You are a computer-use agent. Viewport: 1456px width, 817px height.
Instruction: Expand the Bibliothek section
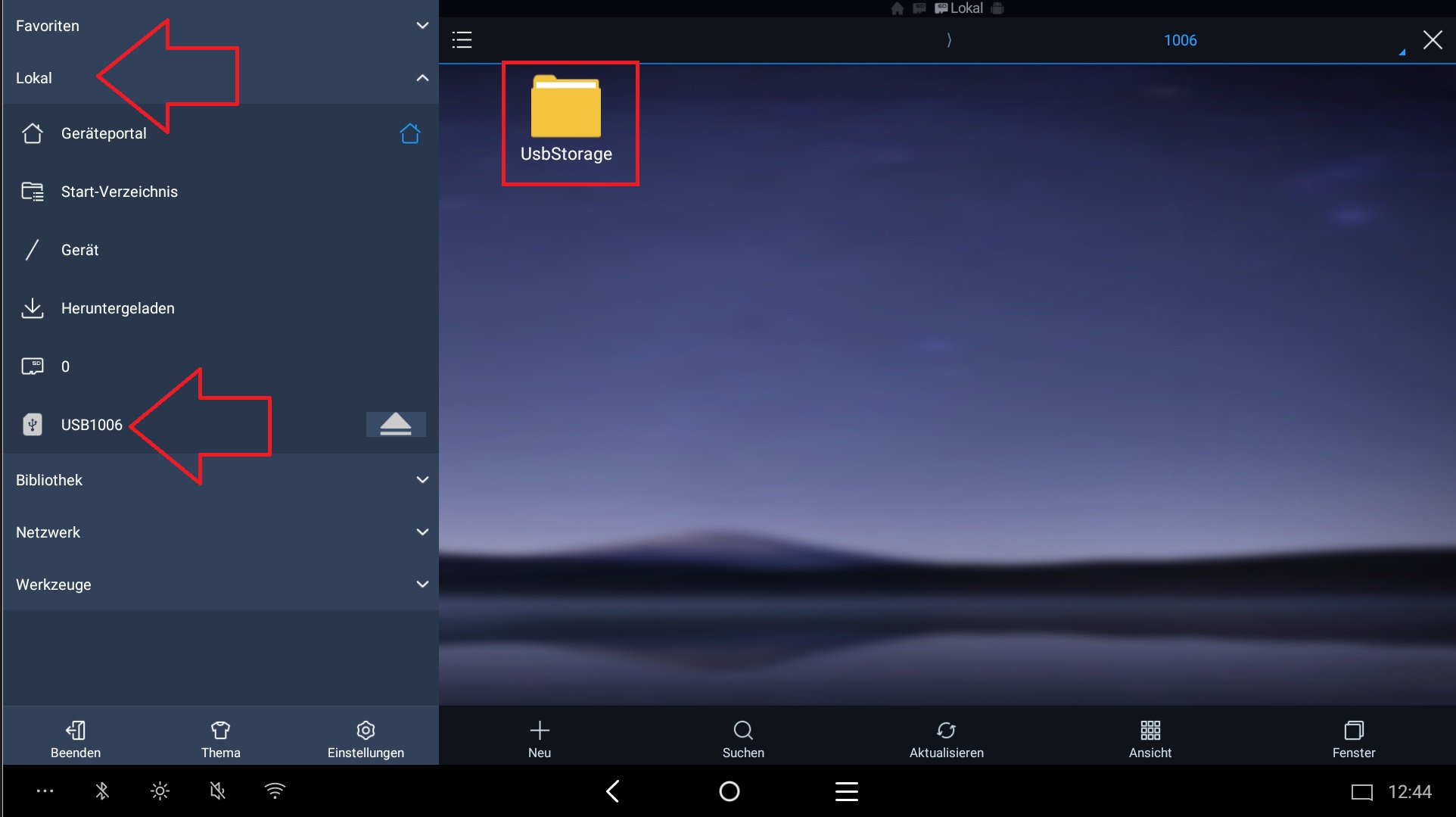click(220, 480)
